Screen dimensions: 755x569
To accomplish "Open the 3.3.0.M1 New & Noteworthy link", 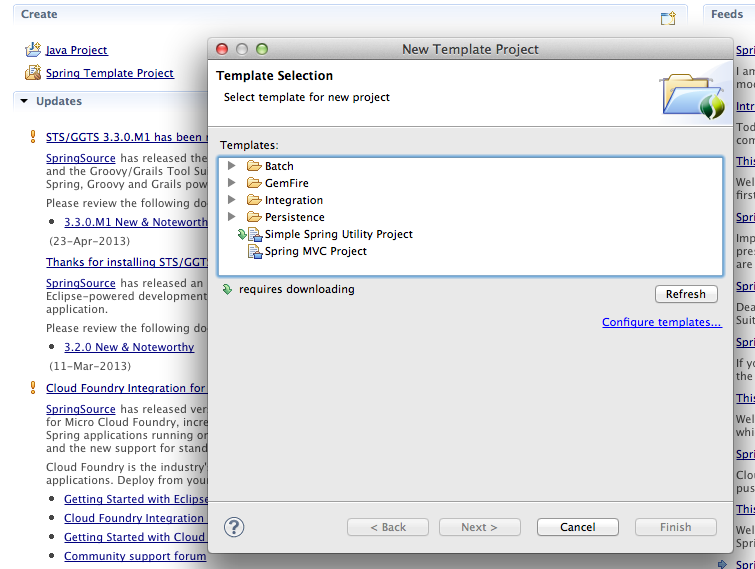I will (x=136, y=222).
